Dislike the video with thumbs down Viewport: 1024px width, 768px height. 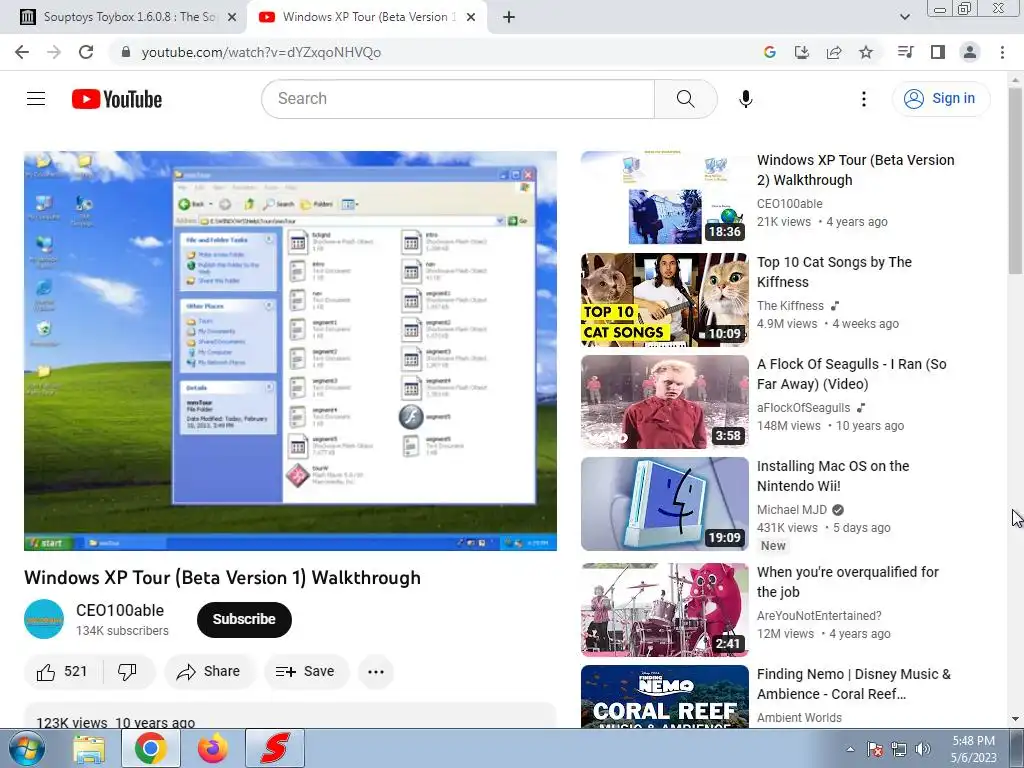pos(127,671)
